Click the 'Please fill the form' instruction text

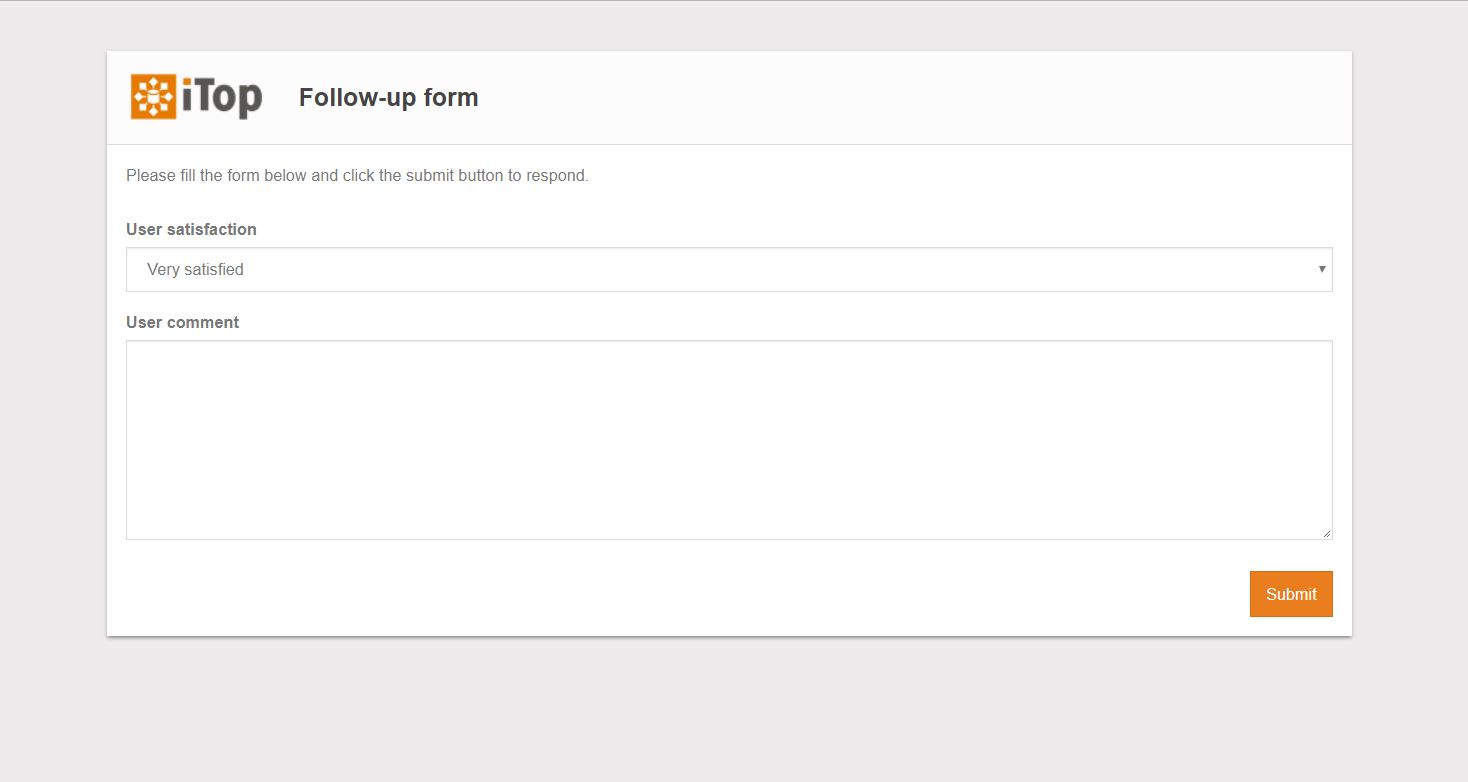click(357, 176)
